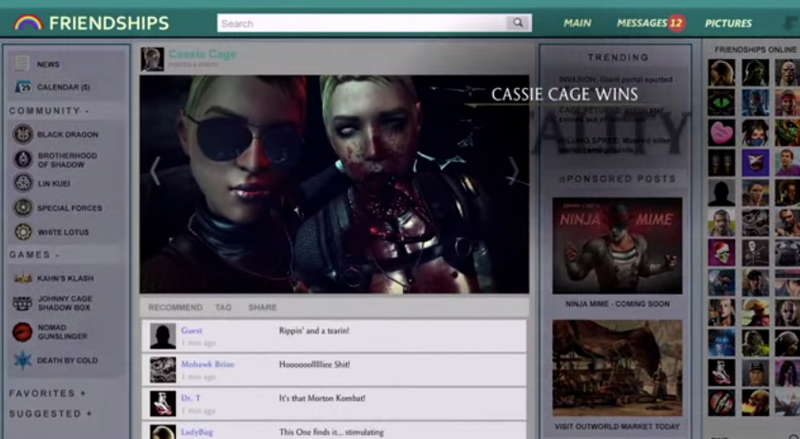Open the Calendar (5) icon
The image size is (800, 439).
(22, 86)
